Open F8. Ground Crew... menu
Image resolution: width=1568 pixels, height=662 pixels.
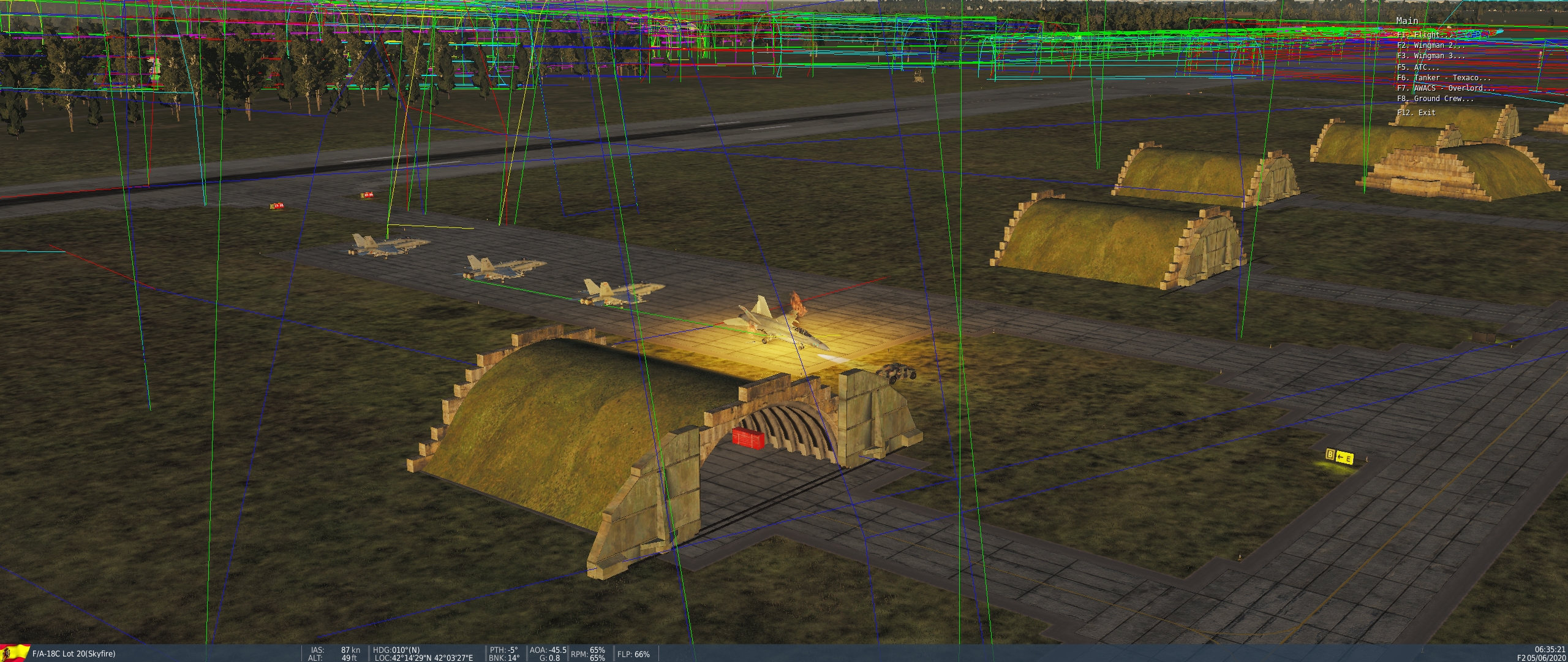pyautogui.click(x=1434, y=99)
